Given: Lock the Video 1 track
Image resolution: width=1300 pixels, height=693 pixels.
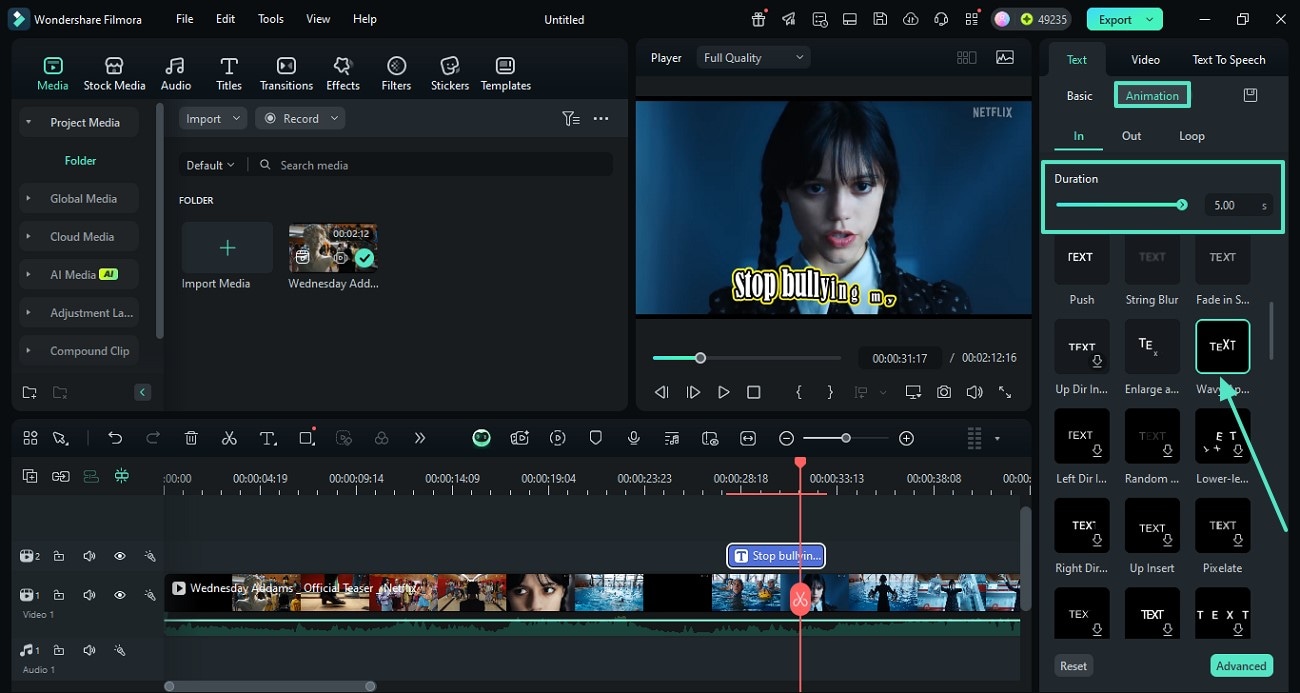Looking at the screenshot, I should point(59,595).
